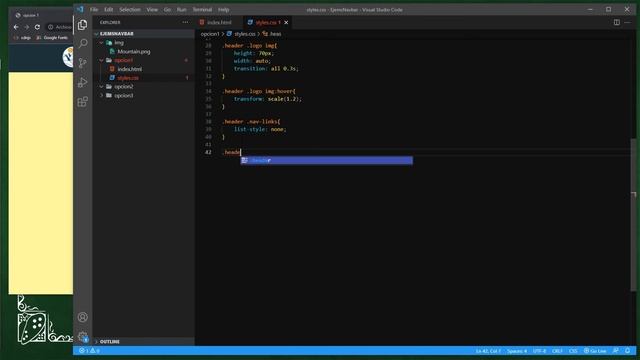Click browser back arrow
The height and width of the screenshot is (360, 640).
[16, 27]
